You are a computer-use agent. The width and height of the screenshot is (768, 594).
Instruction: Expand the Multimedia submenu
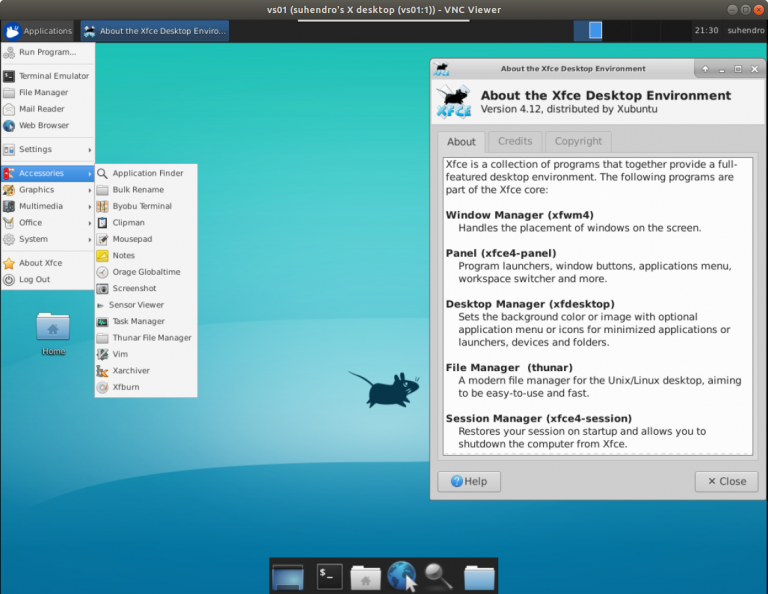[47, 206]
